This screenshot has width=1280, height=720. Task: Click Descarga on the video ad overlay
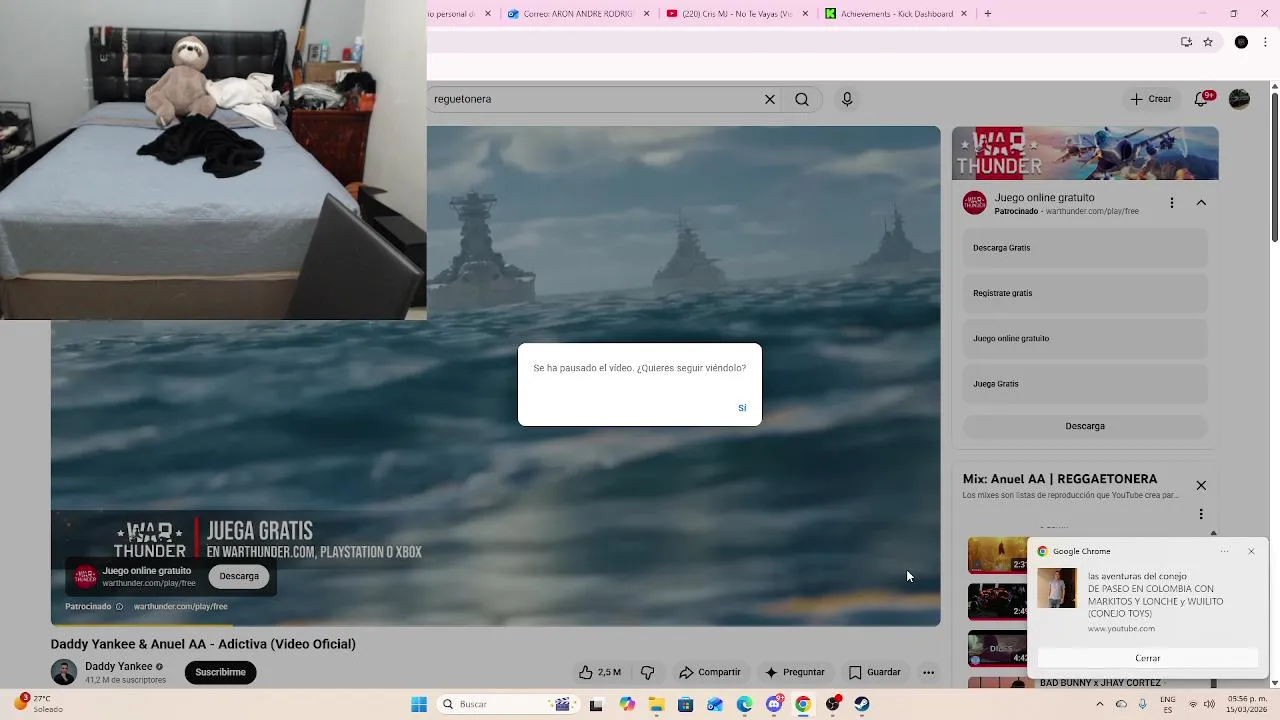[239, 576]
